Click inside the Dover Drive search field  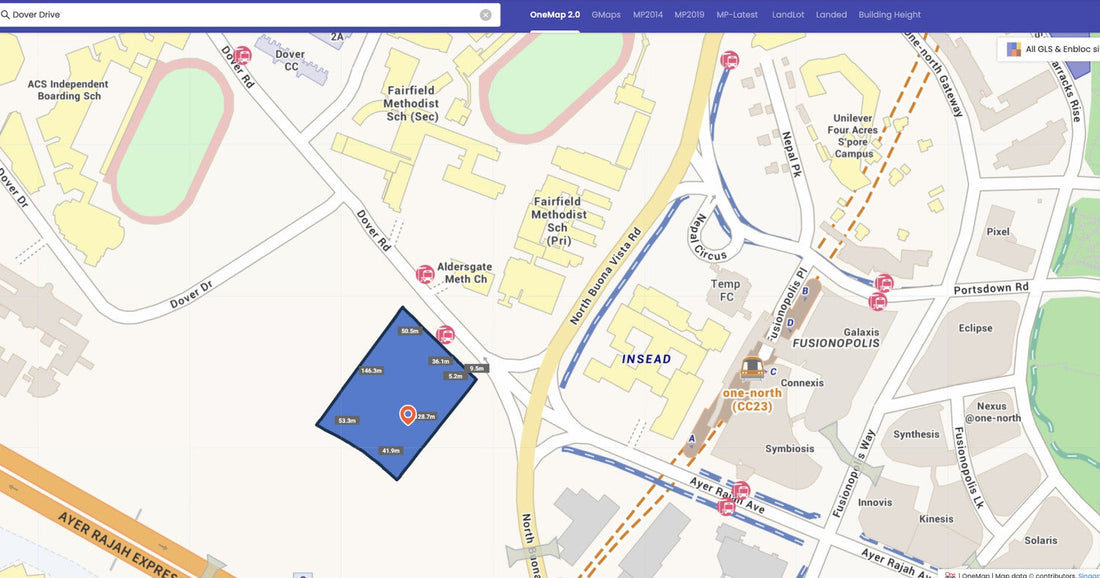tap(200, 14)
